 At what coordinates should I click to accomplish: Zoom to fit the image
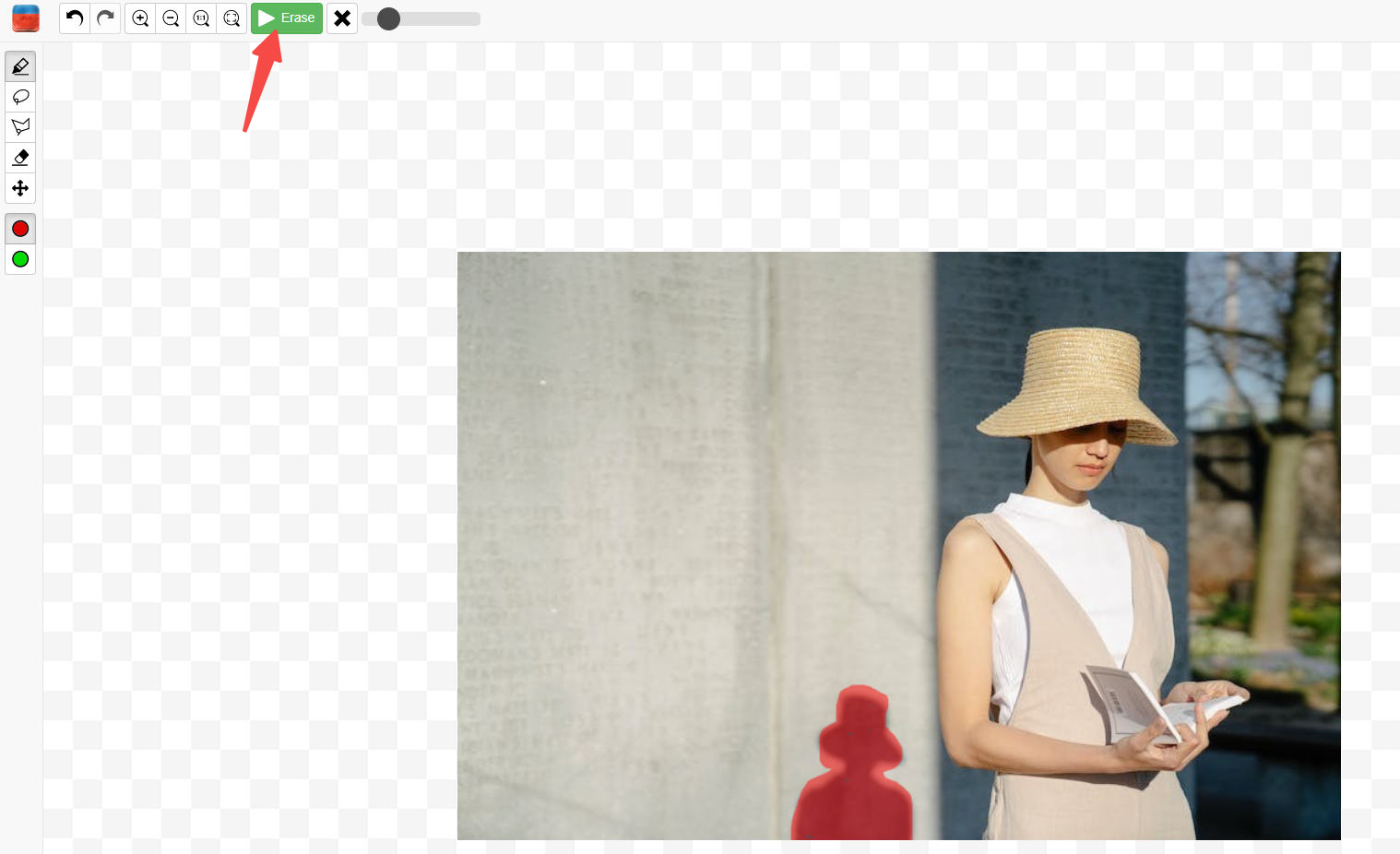[x=231, y=18]
